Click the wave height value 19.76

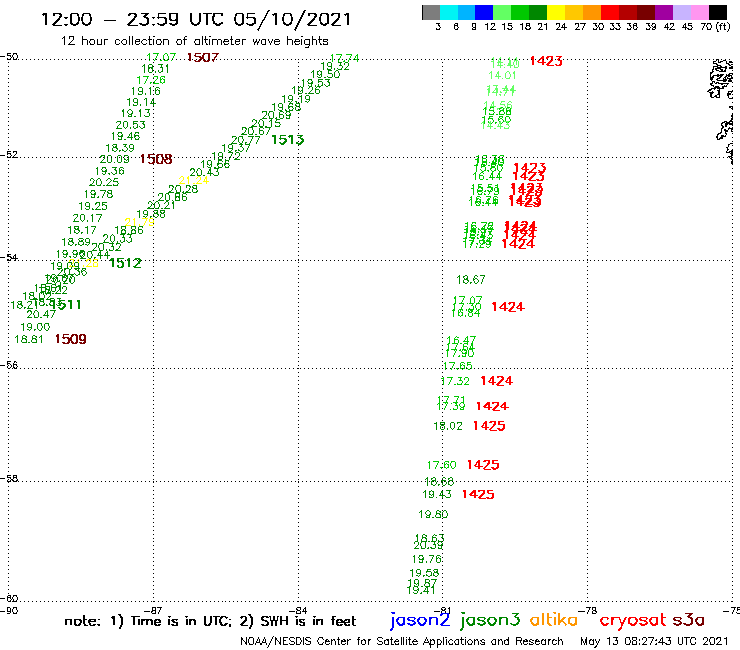coord(427,559)
